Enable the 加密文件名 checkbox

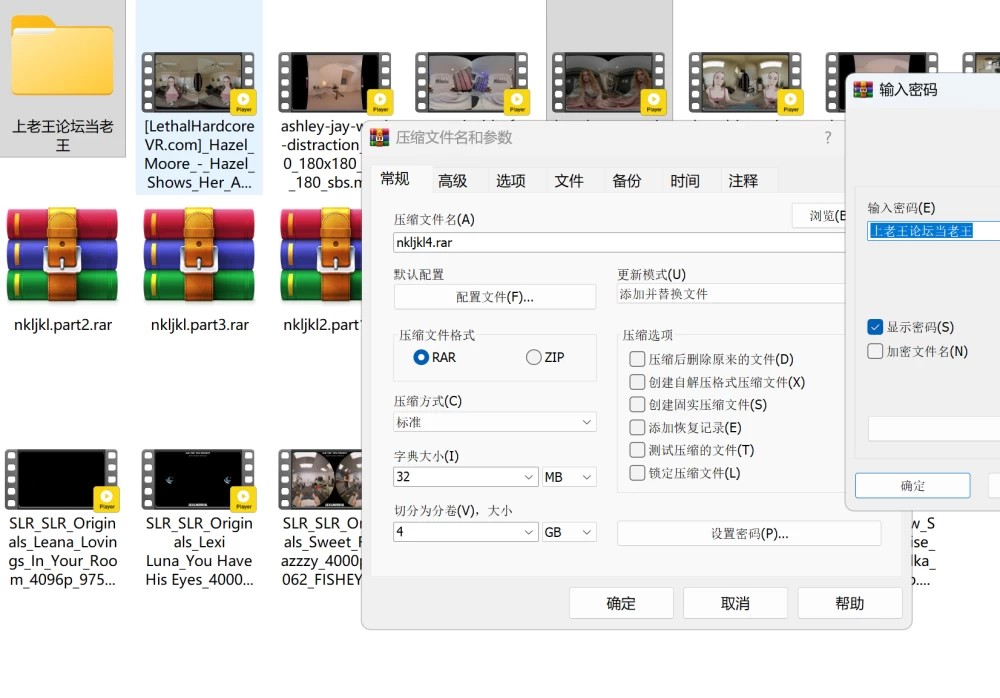pos(875,352)
